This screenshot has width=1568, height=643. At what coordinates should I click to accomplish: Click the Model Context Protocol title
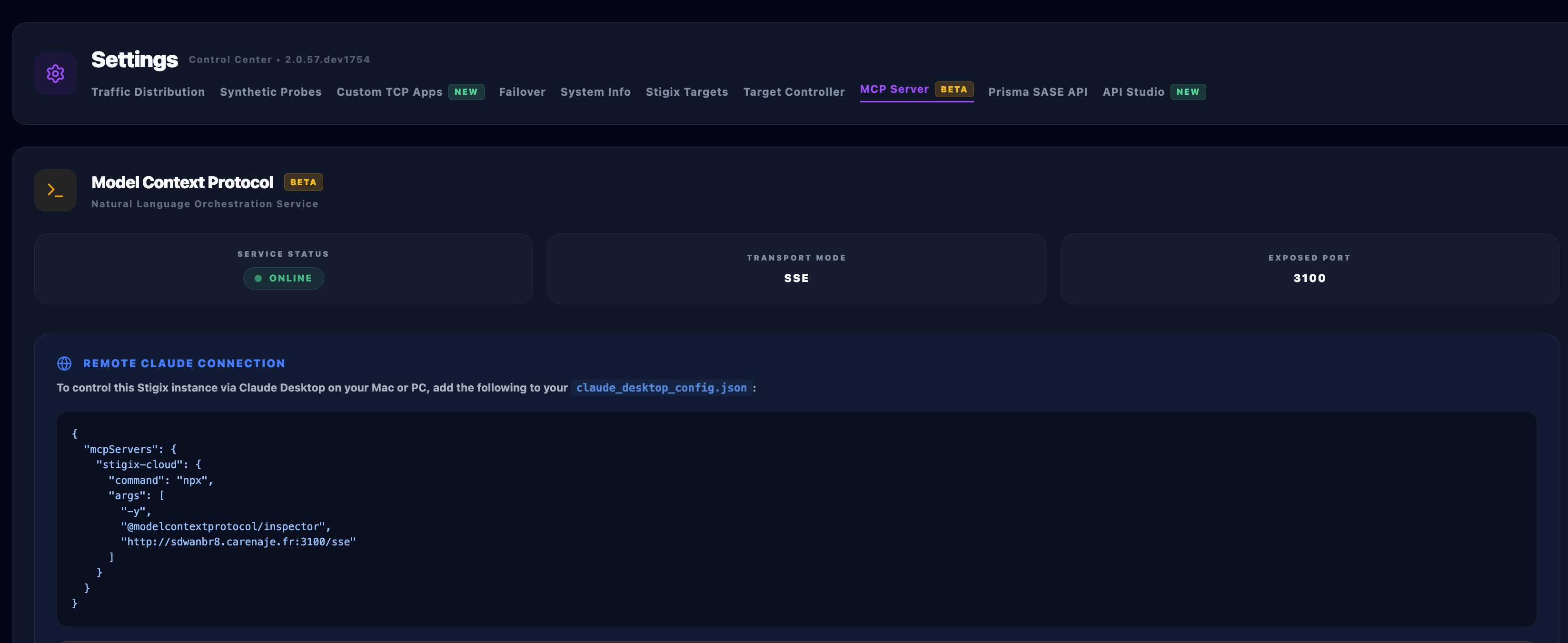click(x=183, y=182)
